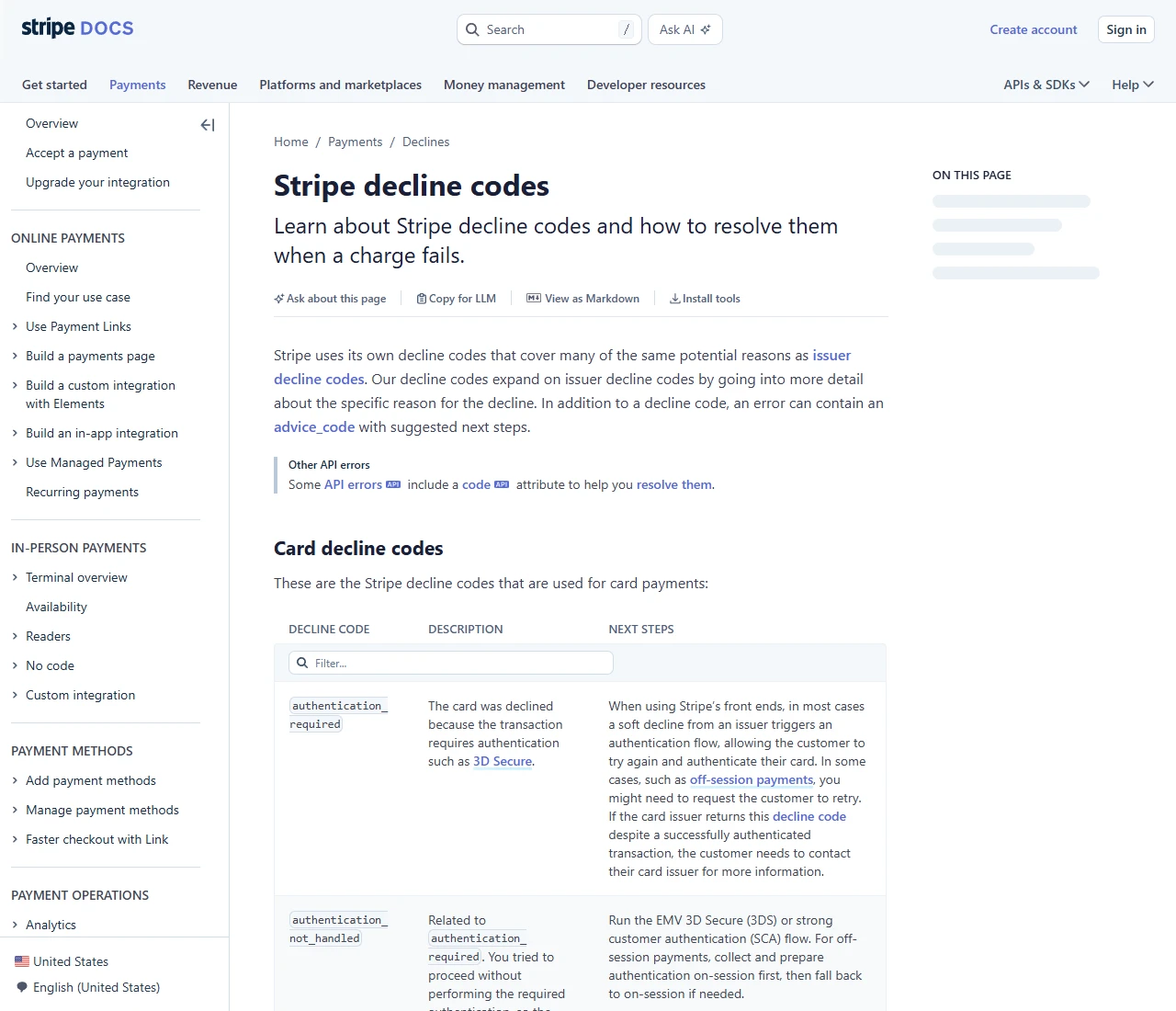The height and width of the screenshot is (1011, 1176).
Task: Select the slash shortcut badge in Search
Action: tap(627, 29)
